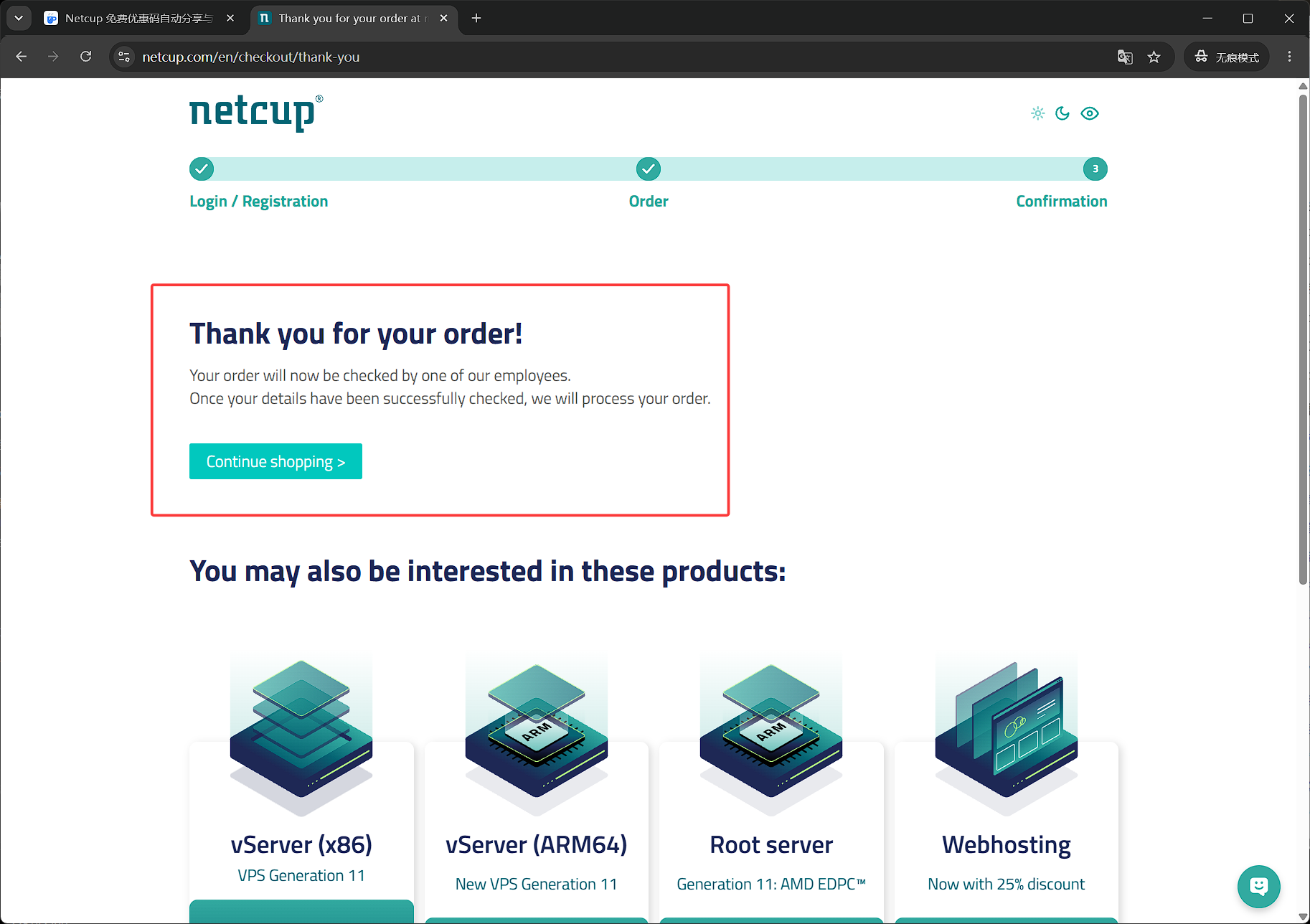
Task: Click the netcup logo
Action: [x=256, y=113]
